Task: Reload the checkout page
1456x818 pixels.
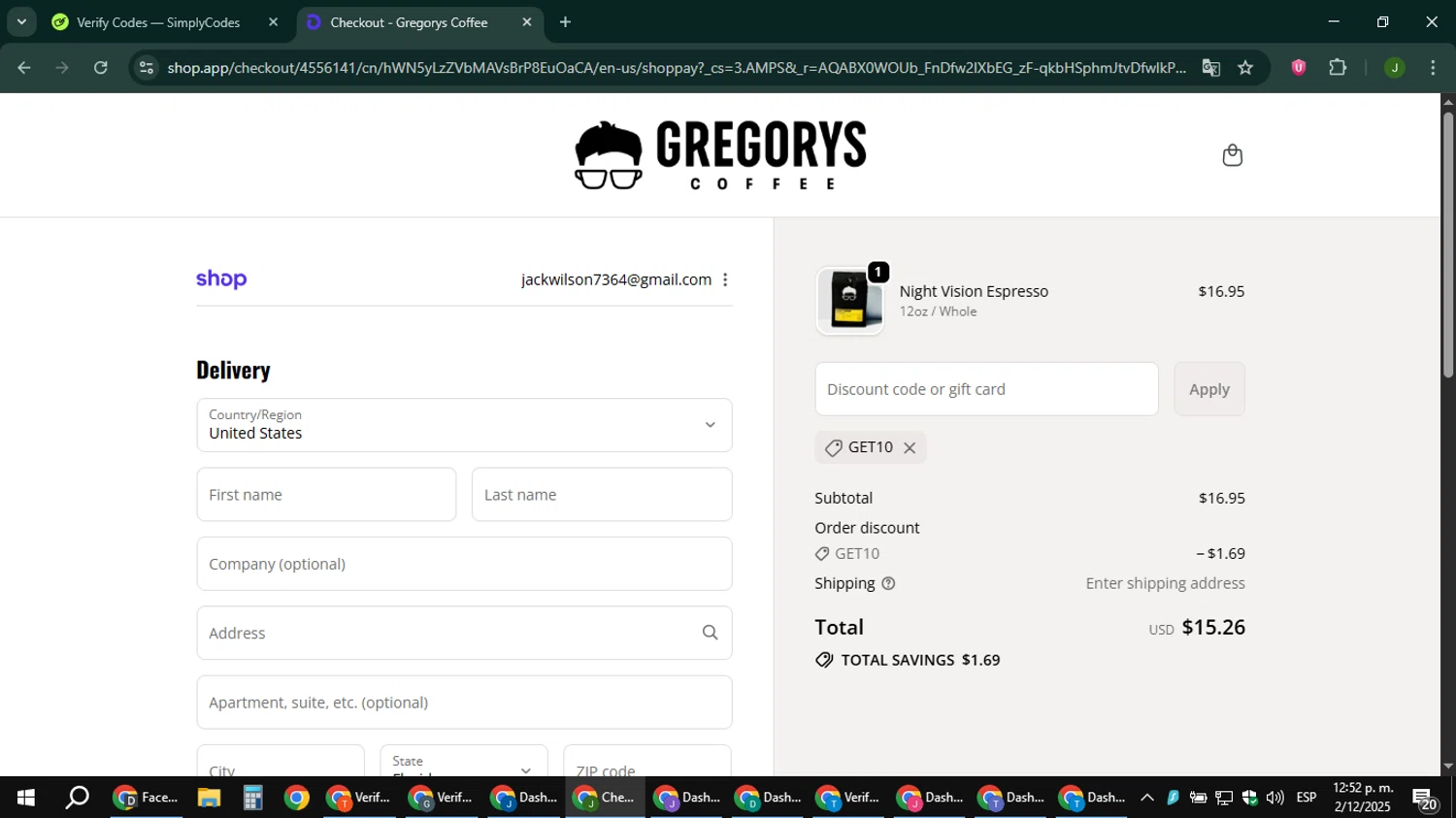Action: point(101,68)
